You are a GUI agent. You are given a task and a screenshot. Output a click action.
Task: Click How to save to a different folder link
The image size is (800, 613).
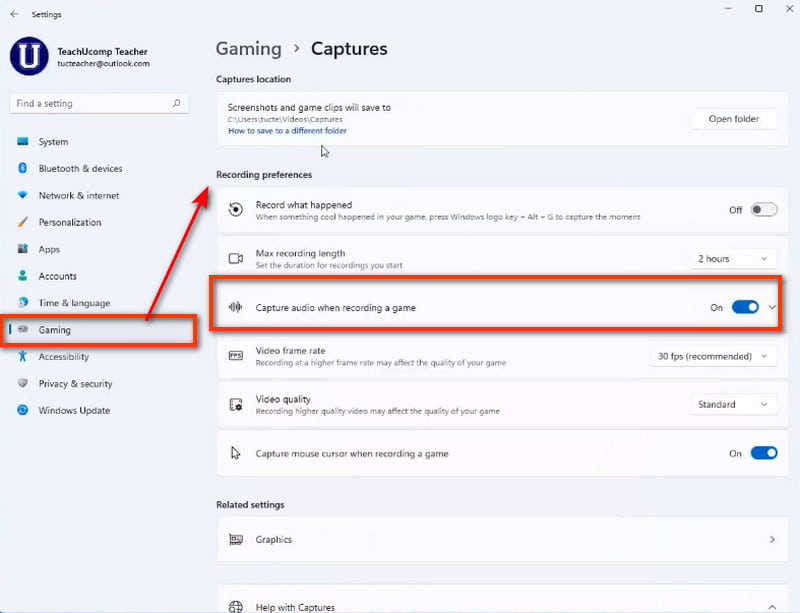287,131
